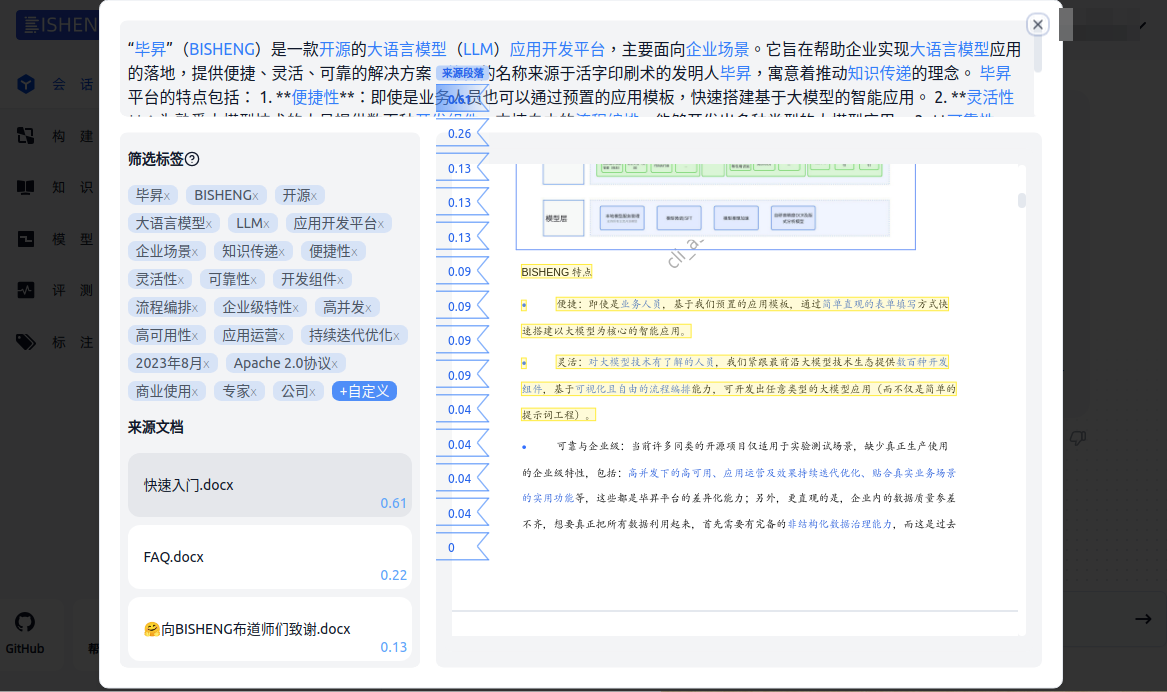Image resolution: width=1167 pixels, height=692 pixels.
Task: Remove the BISHENG tag
Action: pos(255,196)
